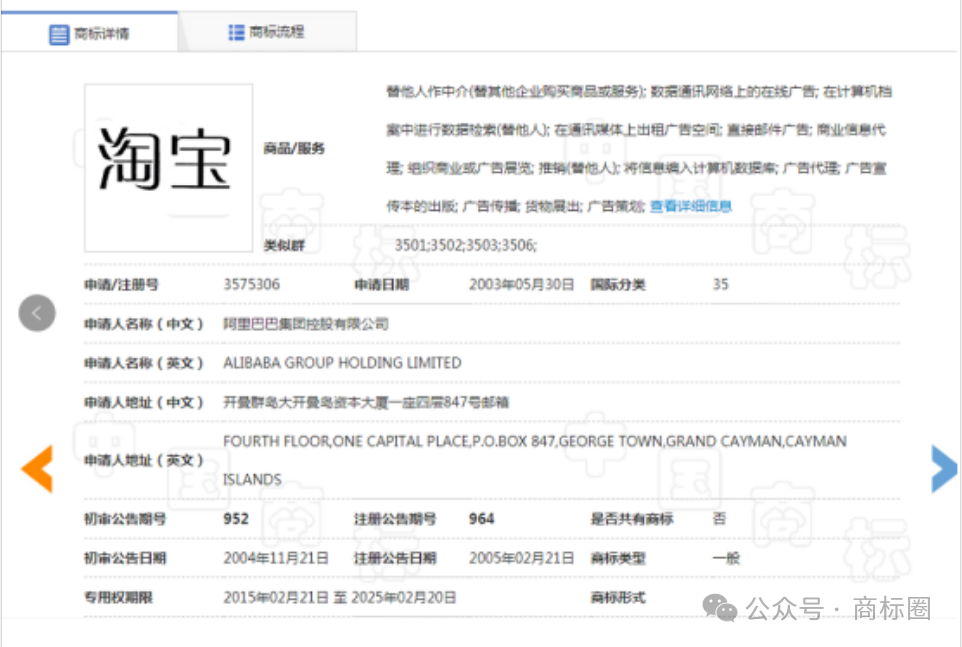Viewport: 962px width, 647px height.
Task: Click exclusive rights period 2015年02月21日 至 2025年02月20日
Action: coord(339,597)
